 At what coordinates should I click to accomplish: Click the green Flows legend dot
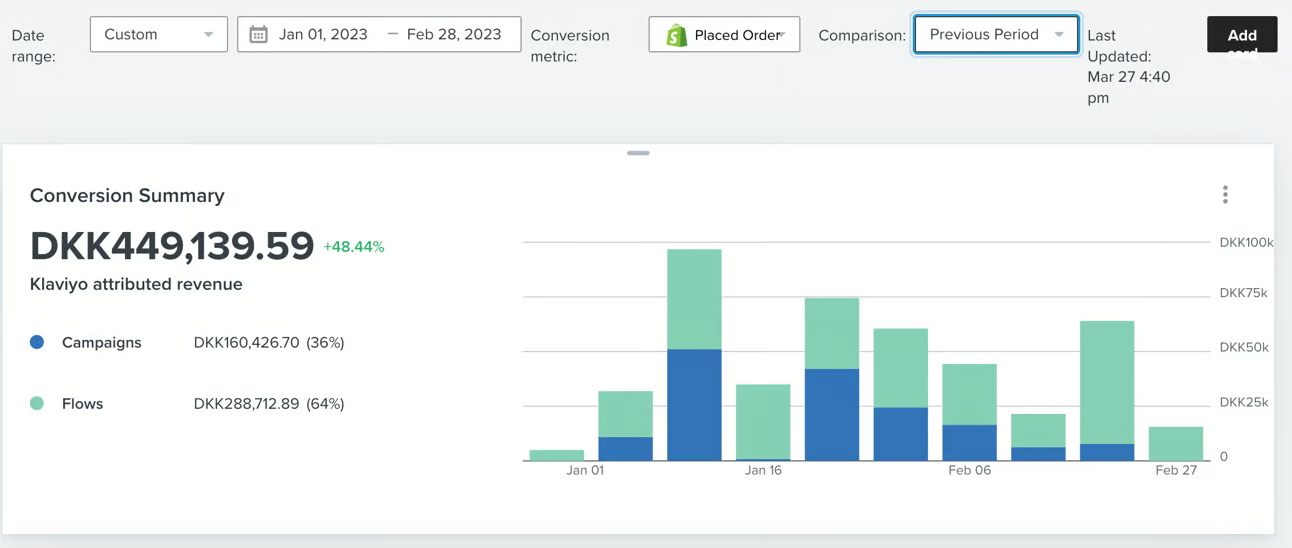coord(37,404)
